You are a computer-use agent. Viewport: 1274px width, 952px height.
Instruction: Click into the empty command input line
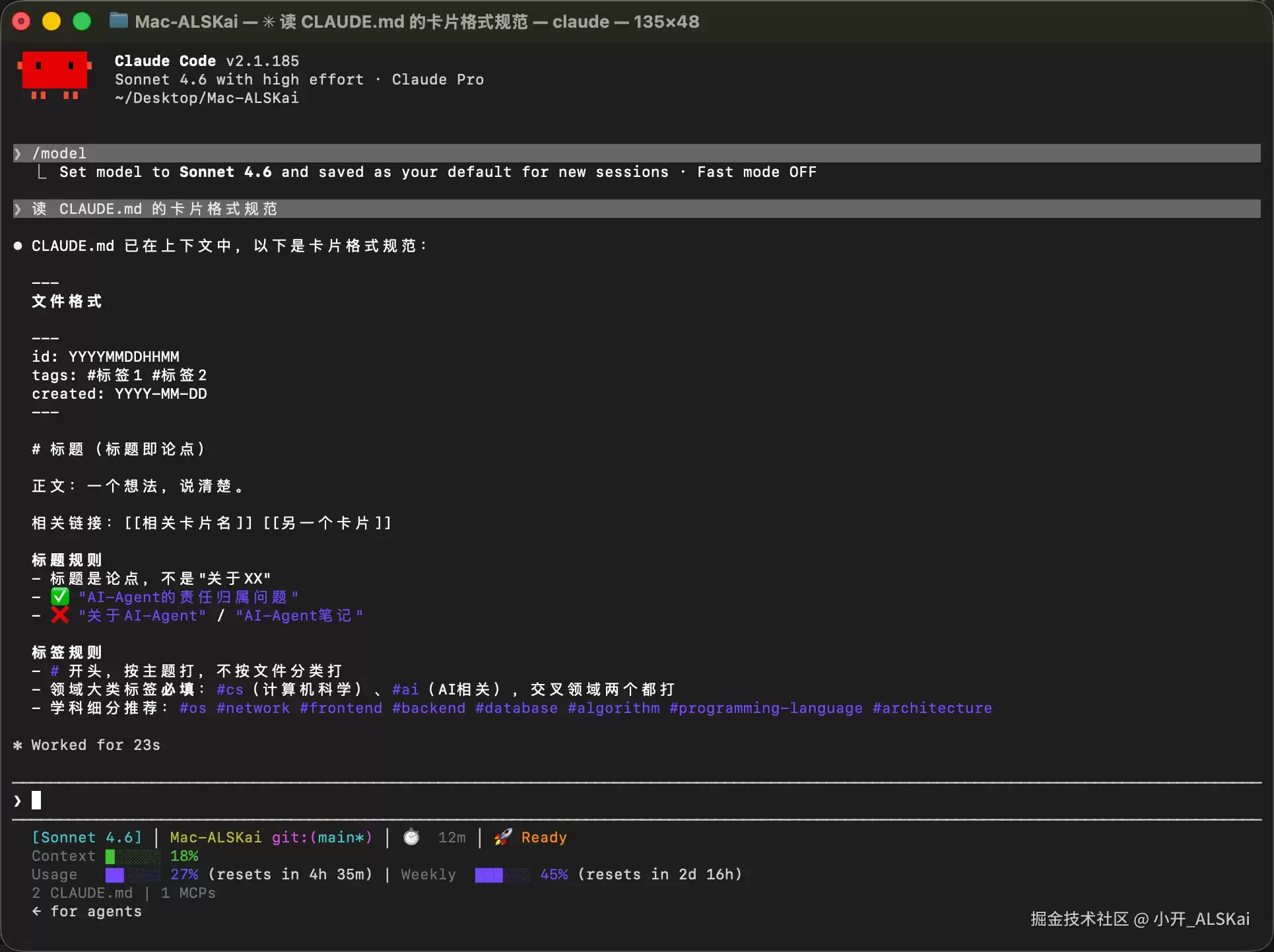636,801
